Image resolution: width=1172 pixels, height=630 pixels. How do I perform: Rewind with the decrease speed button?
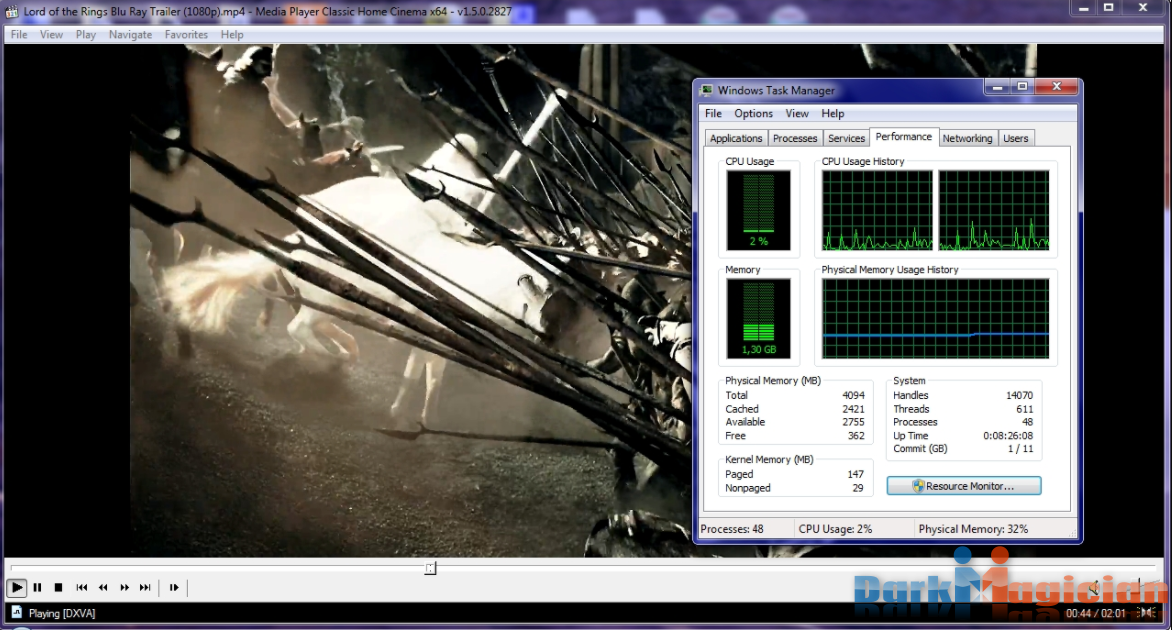tap(103, 587)
